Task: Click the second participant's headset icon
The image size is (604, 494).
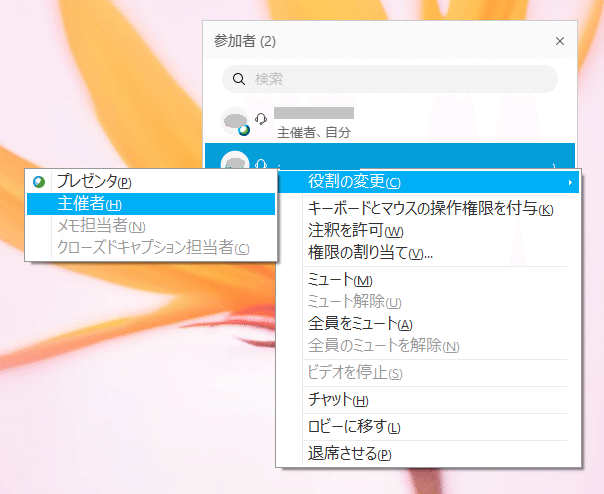Action: [x=261, y=163]
